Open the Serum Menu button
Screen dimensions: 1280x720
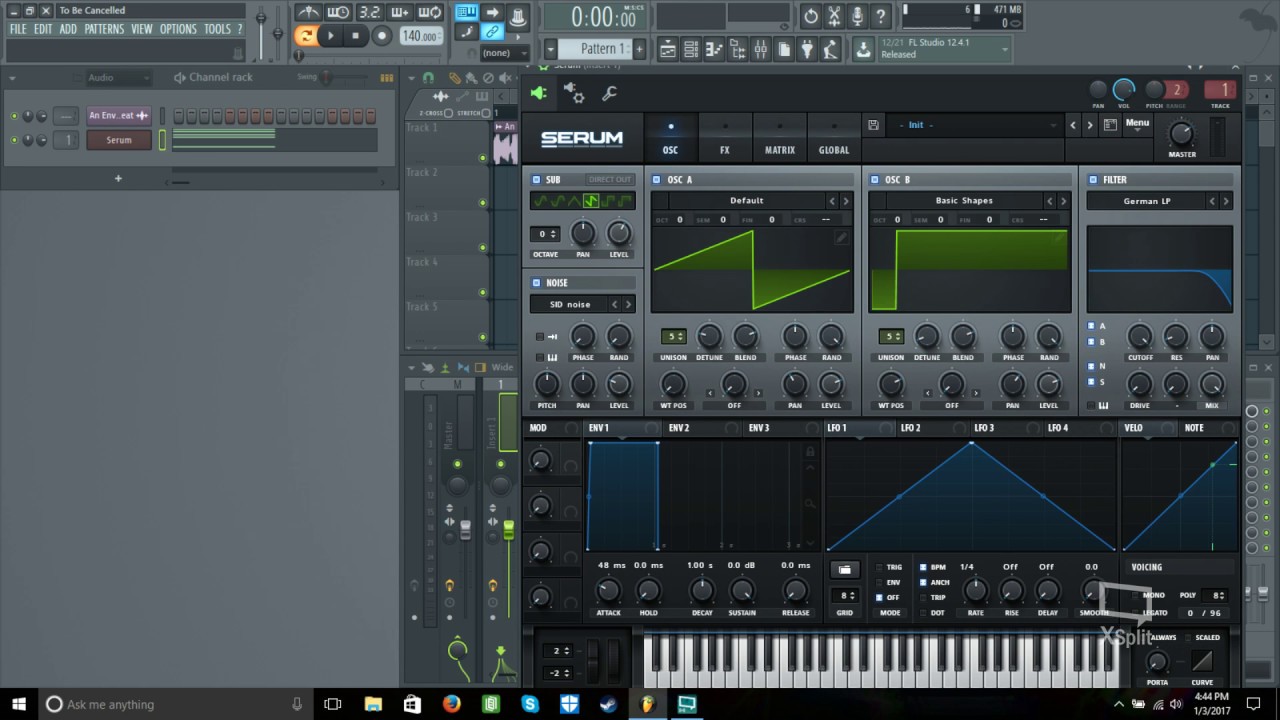coord(1137,124)
